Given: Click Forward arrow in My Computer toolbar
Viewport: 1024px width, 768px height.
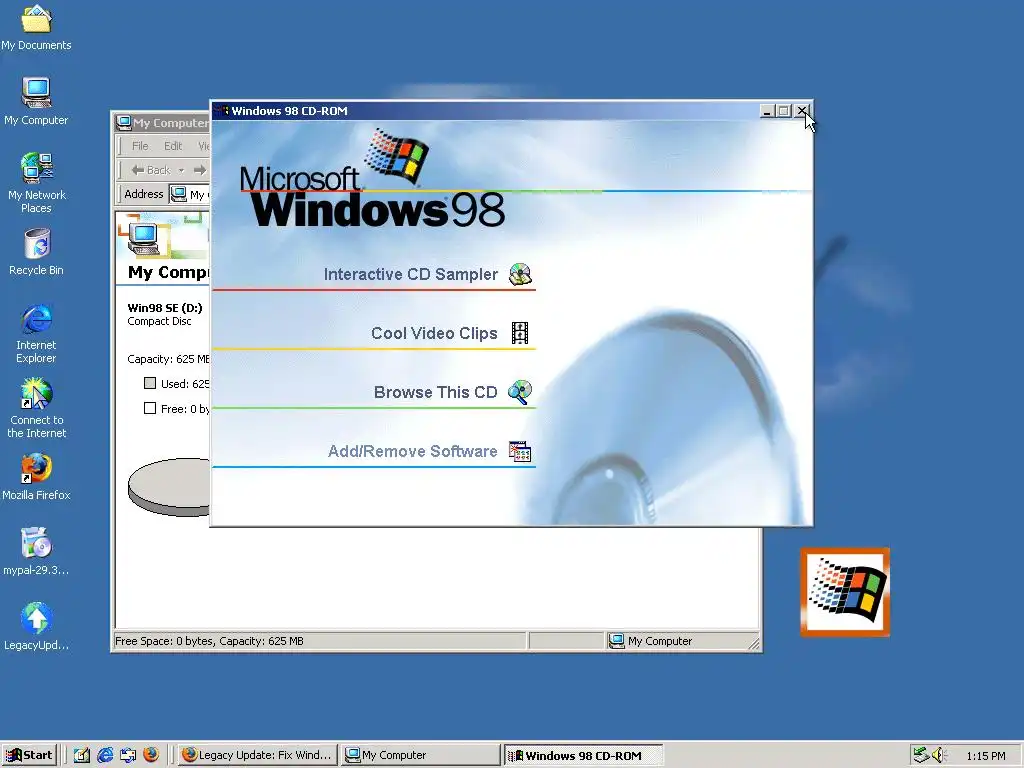Looking at the screenshot, I should pos(200,170).
